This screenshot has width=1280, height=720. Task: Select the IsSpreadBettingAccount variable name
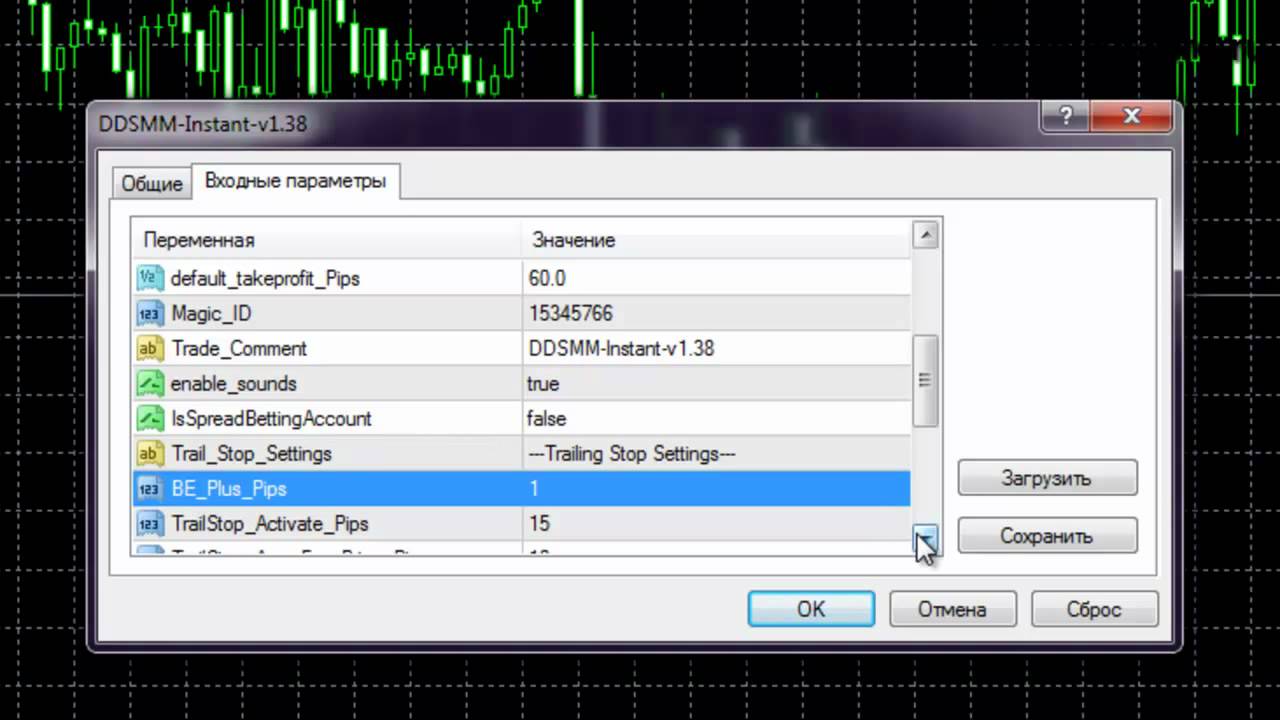(x=271, y=418)
